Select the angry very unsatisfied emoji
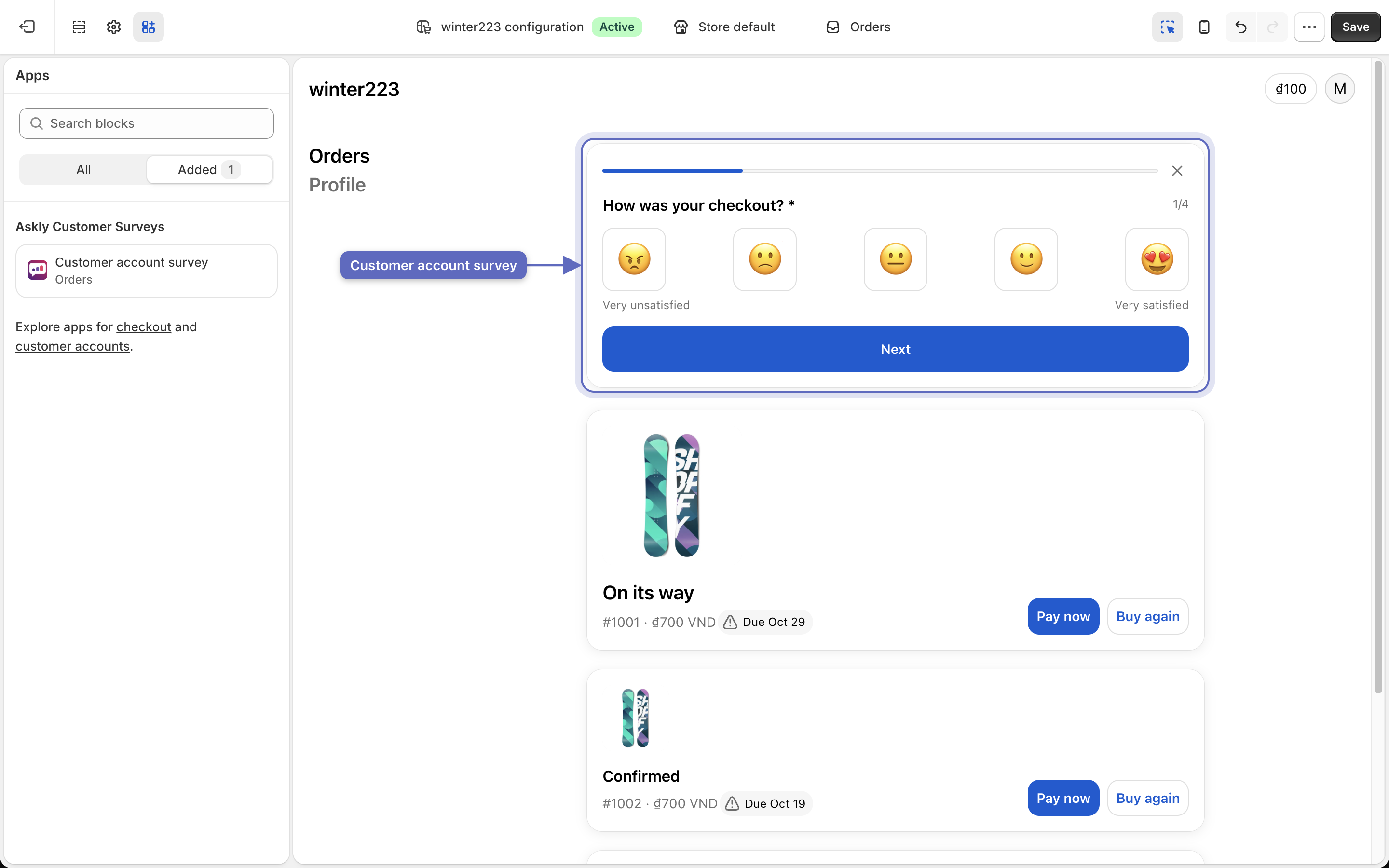The width and height of the screenshot is (1389, 868). point(634,259)
